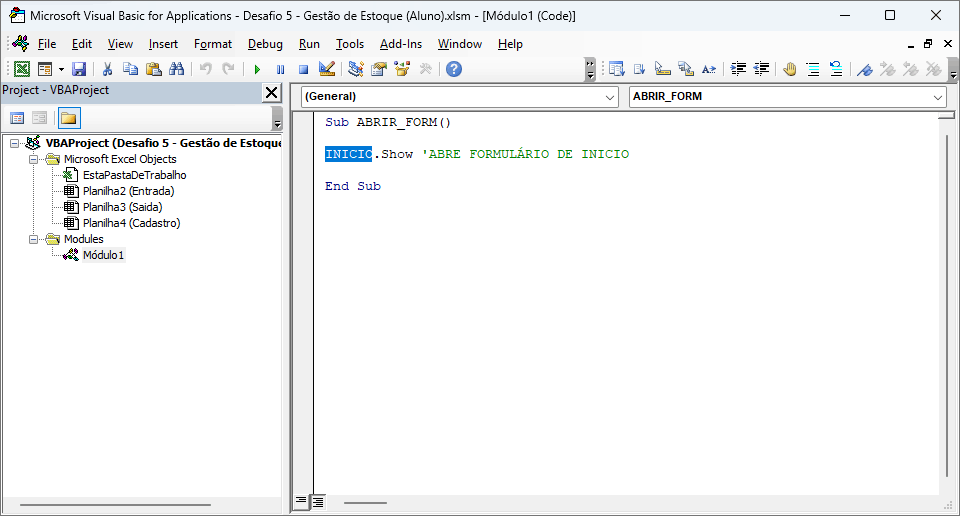Switch to Full Module View
The height and width of the screenshot is (516, 960).
tap(318, 502)
